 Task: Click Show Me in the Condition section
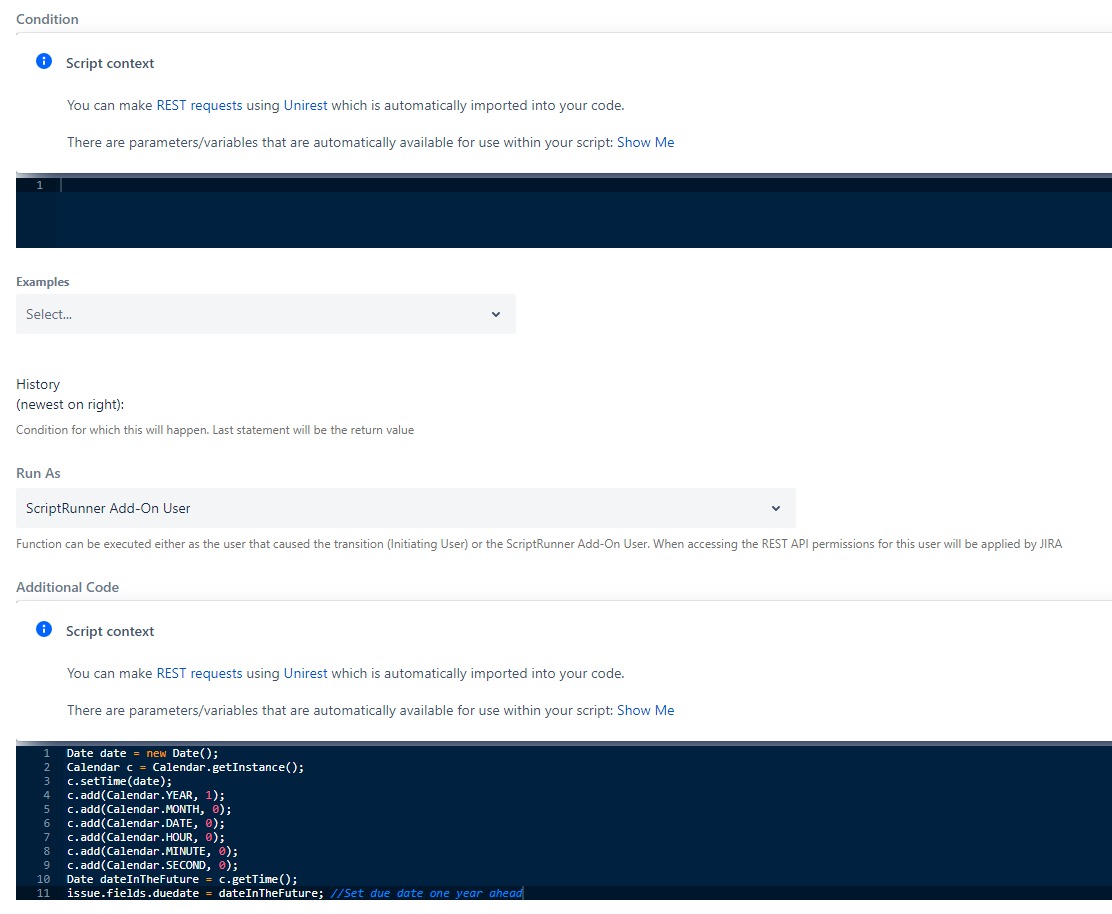point(646,142)
